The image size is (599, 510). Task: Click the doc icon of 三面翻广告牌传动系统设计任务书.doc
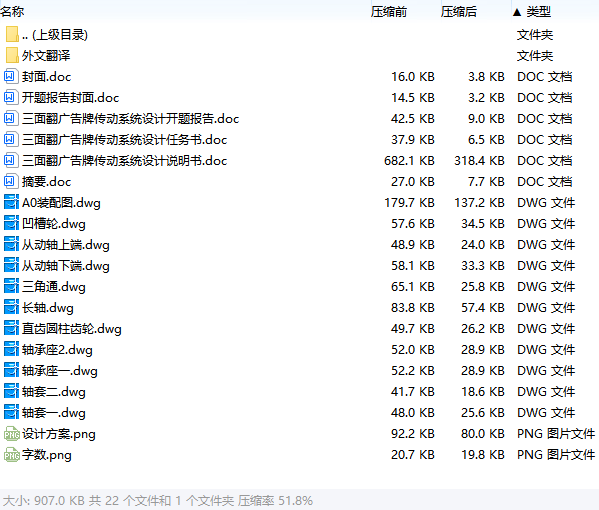pos(11,139)
